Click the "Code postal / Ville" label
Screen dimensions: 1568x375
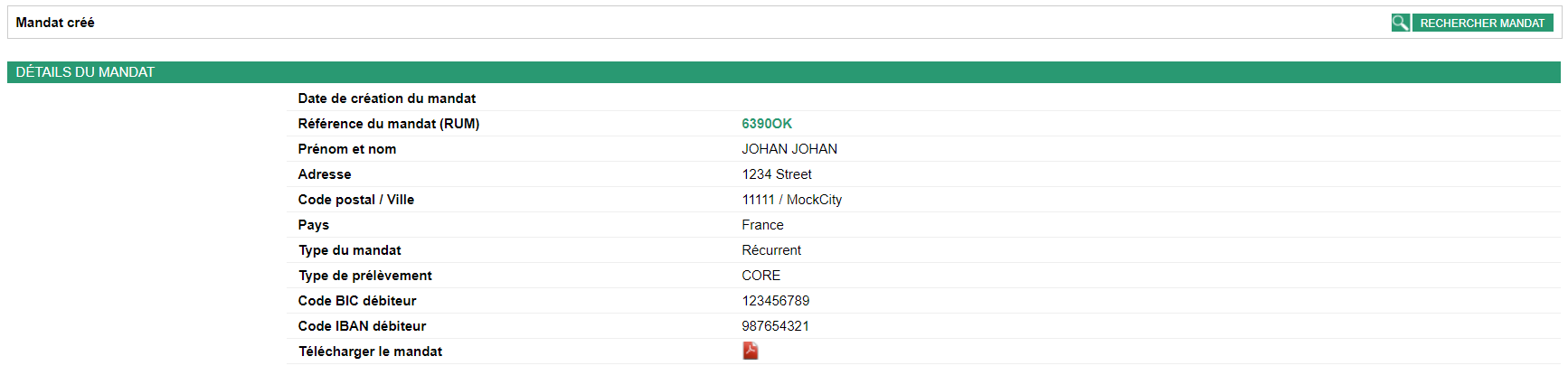pos(356,200)
